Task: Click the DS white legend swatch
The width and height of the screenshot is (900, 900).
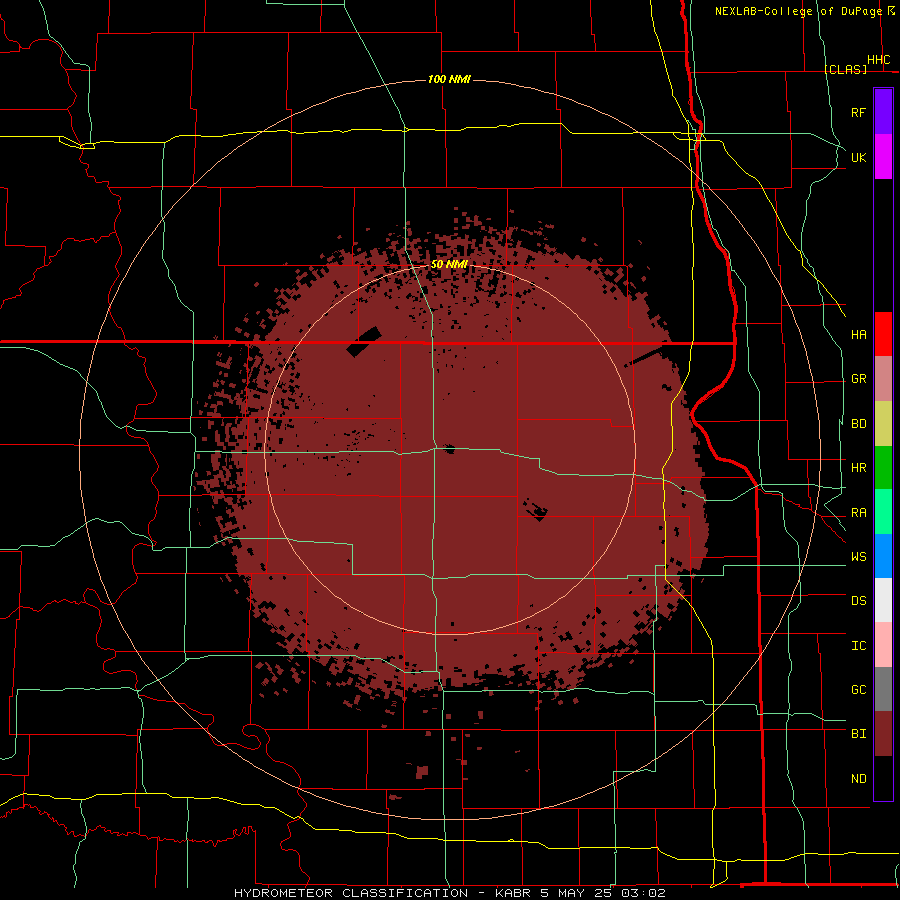Action: click(x=883, y=600)
